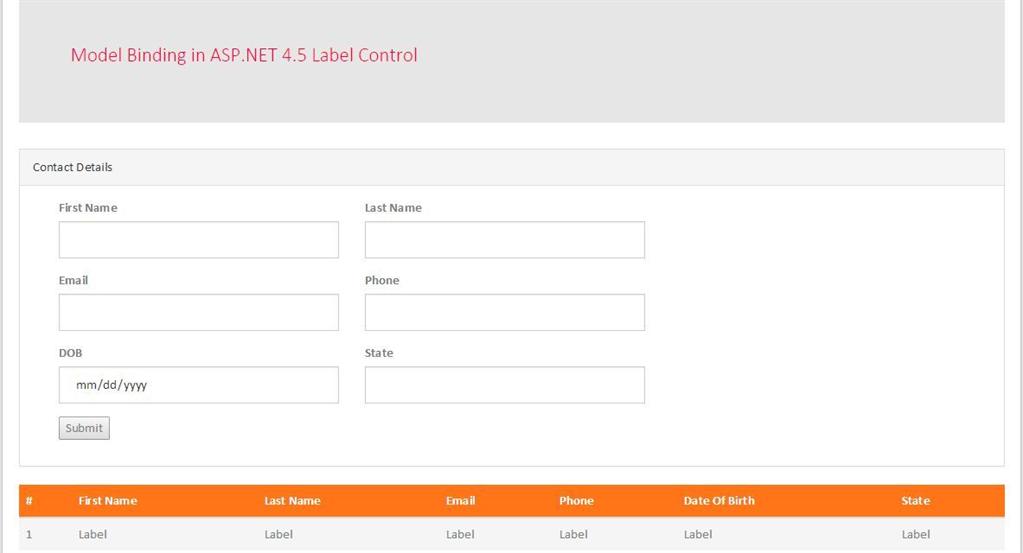Click the State form label
This screenshot has height=553, width=1023.
pos(379,353)
